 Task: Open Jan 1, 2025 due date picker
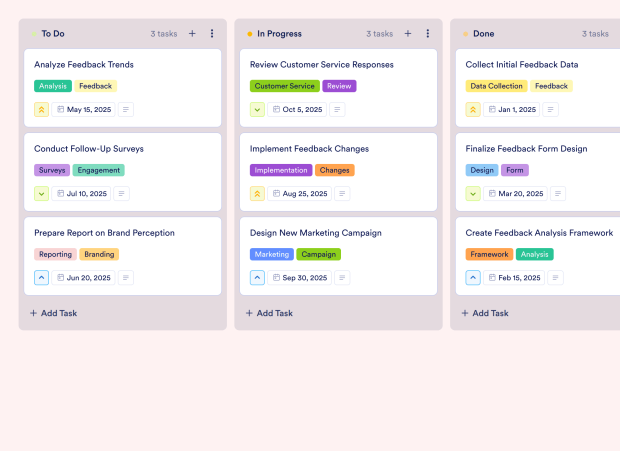point(512,109)
